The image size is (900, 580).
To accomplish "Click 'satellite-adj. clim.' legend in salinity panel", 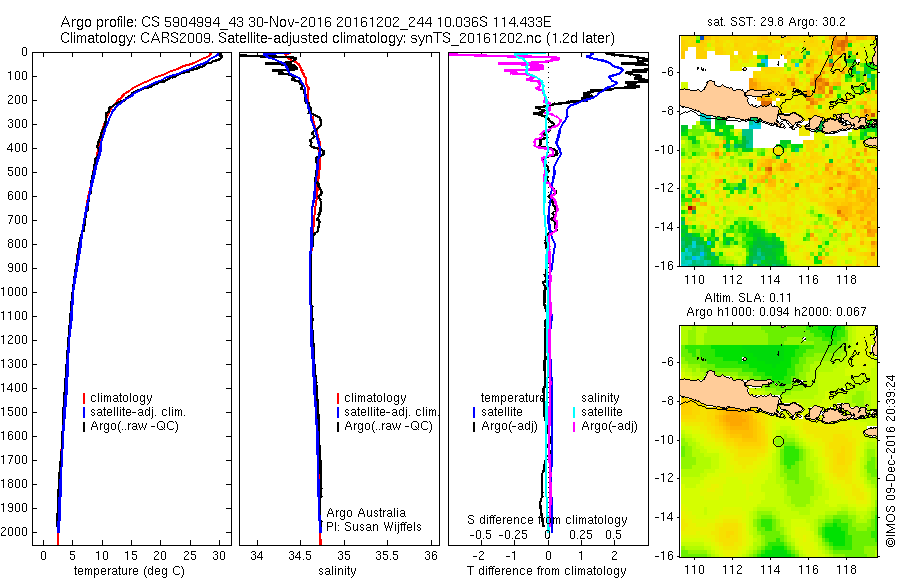I will click(x=388, y=412).
